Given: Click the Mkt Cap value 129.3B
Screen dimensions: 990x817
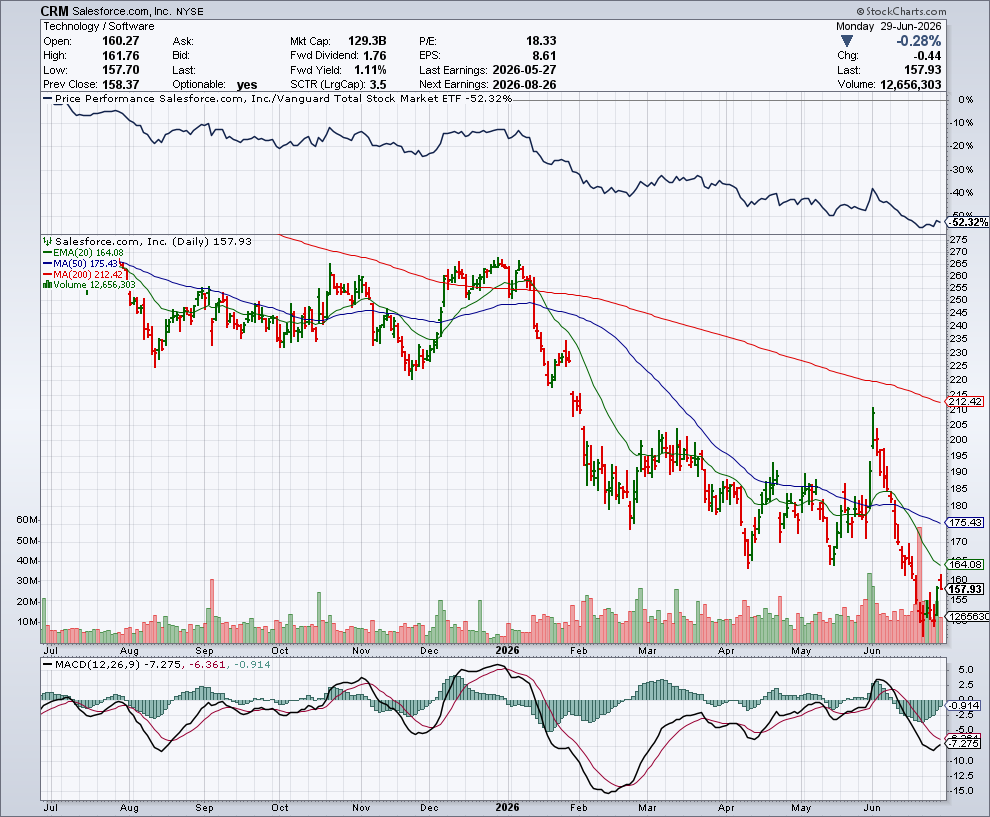Looking at the screenshot, I should coord(367,41).
